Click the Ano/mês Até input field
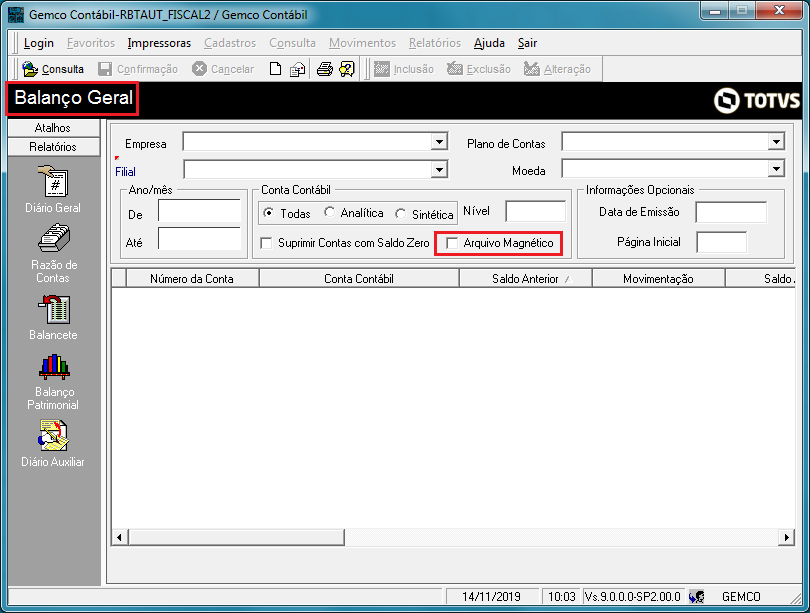This screenshot has height=613, width=810. (x=199, y=239)
